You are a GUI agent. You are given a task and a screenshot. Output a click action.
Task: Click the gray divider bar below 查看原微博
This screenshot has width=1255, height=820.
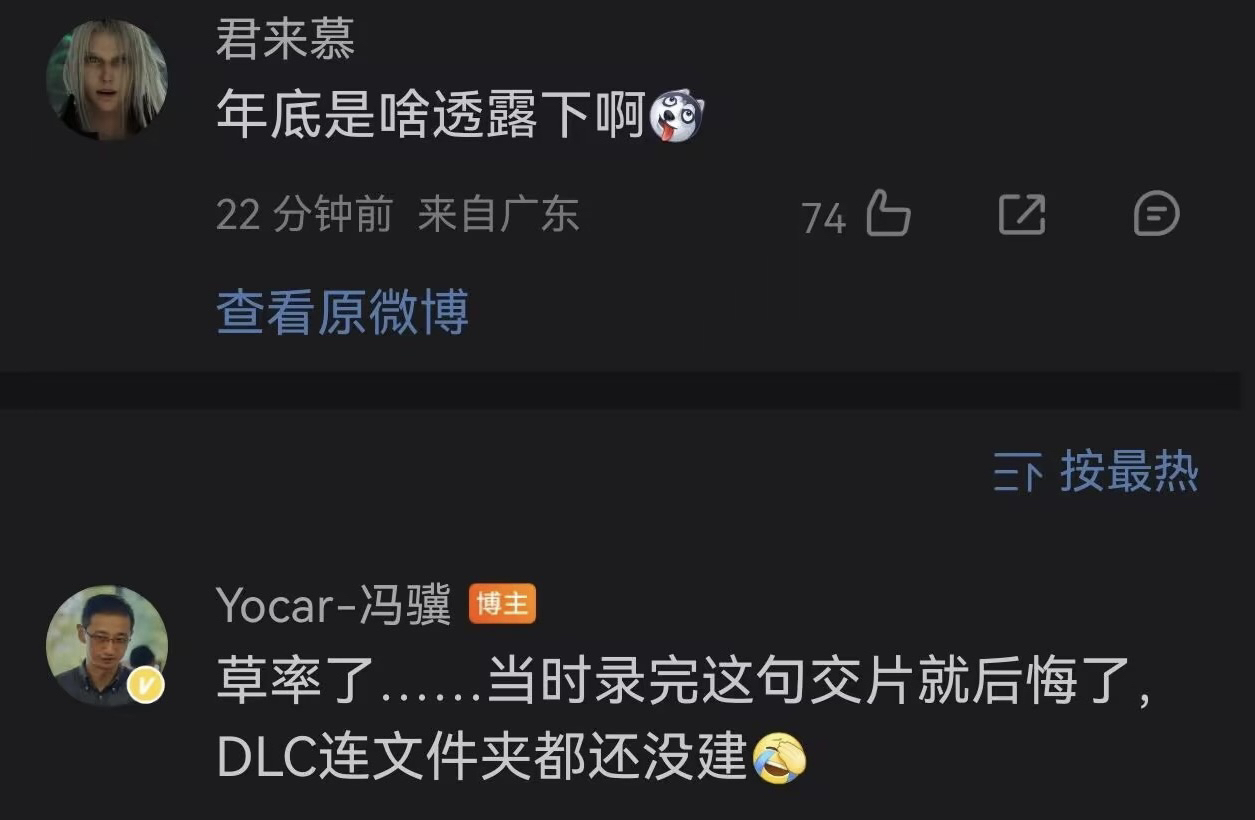(620, 390)
